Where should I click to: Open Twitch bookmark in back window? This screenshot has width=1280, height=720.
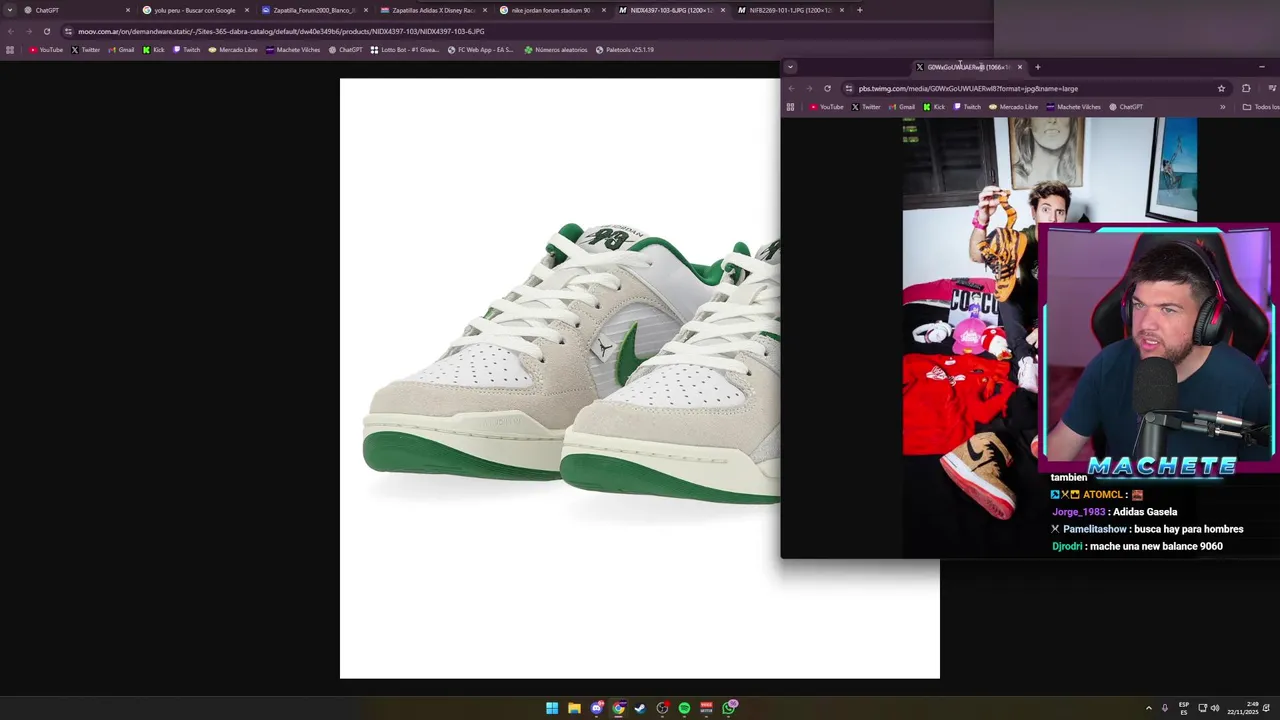click(186, 50)
